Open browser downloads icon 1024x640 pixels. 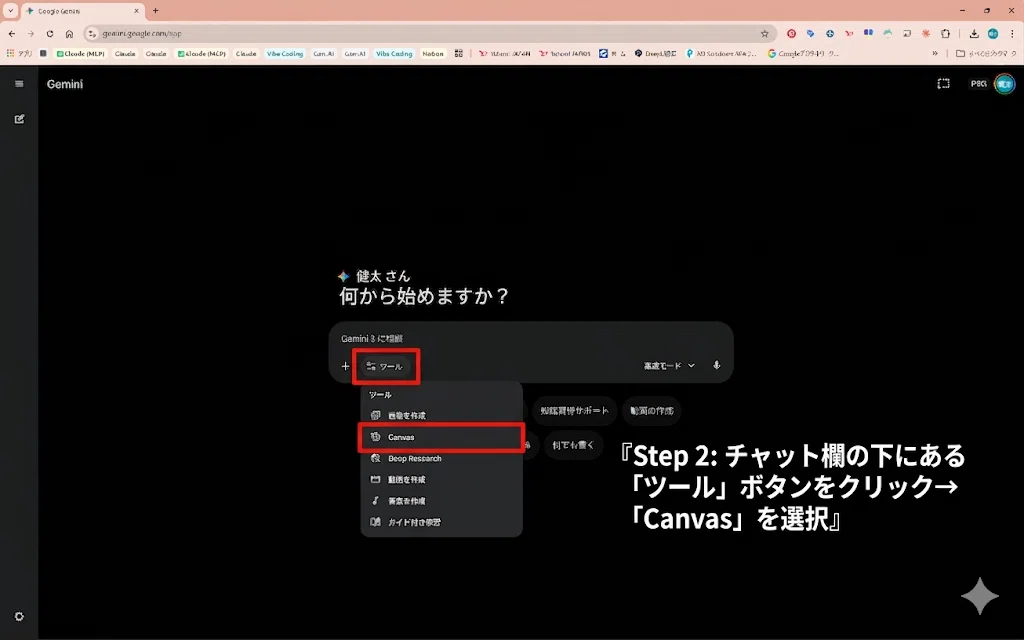(974, 33)
